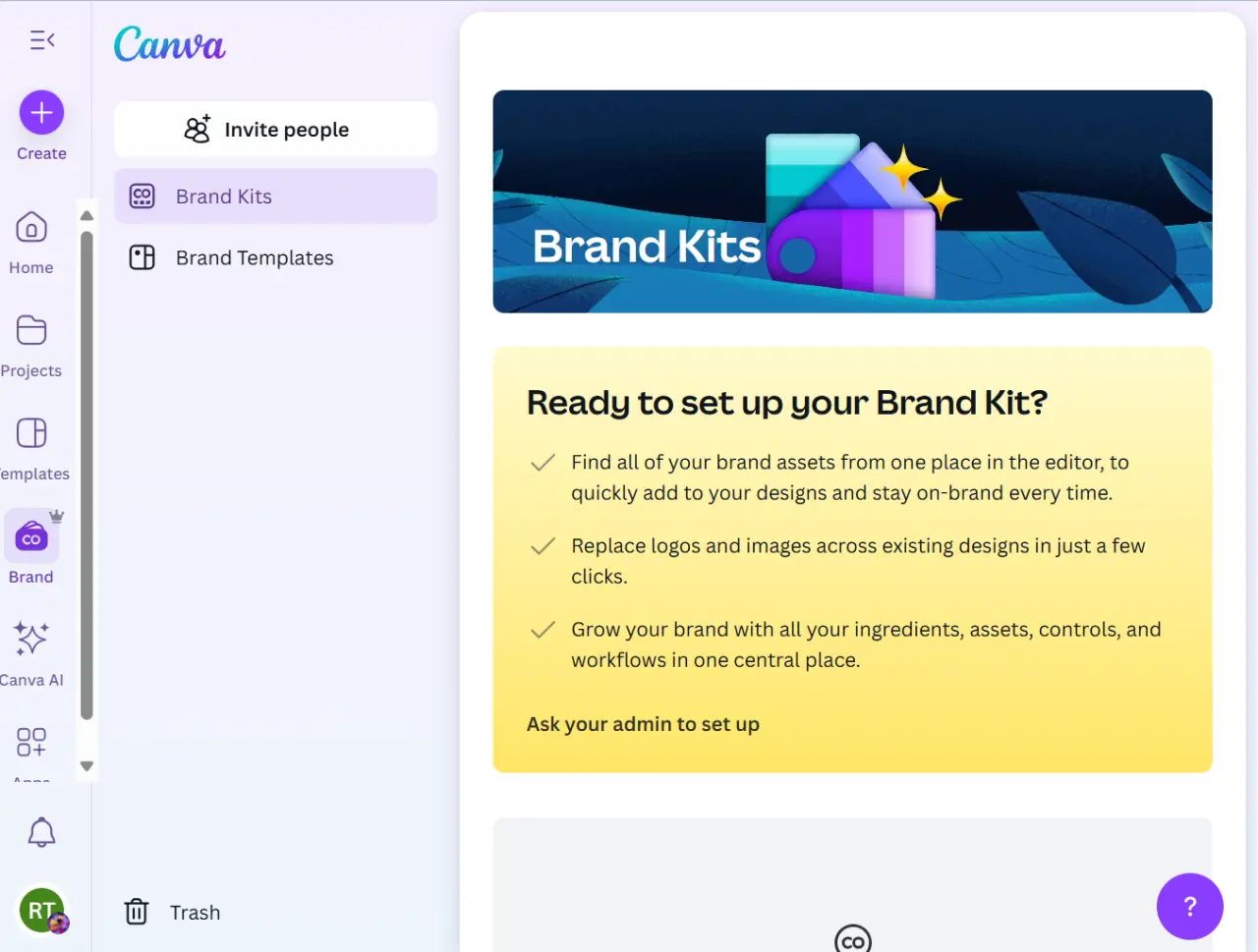Open notifications bell icon
Screen dimensions: 1258x952
pos(41,832)
